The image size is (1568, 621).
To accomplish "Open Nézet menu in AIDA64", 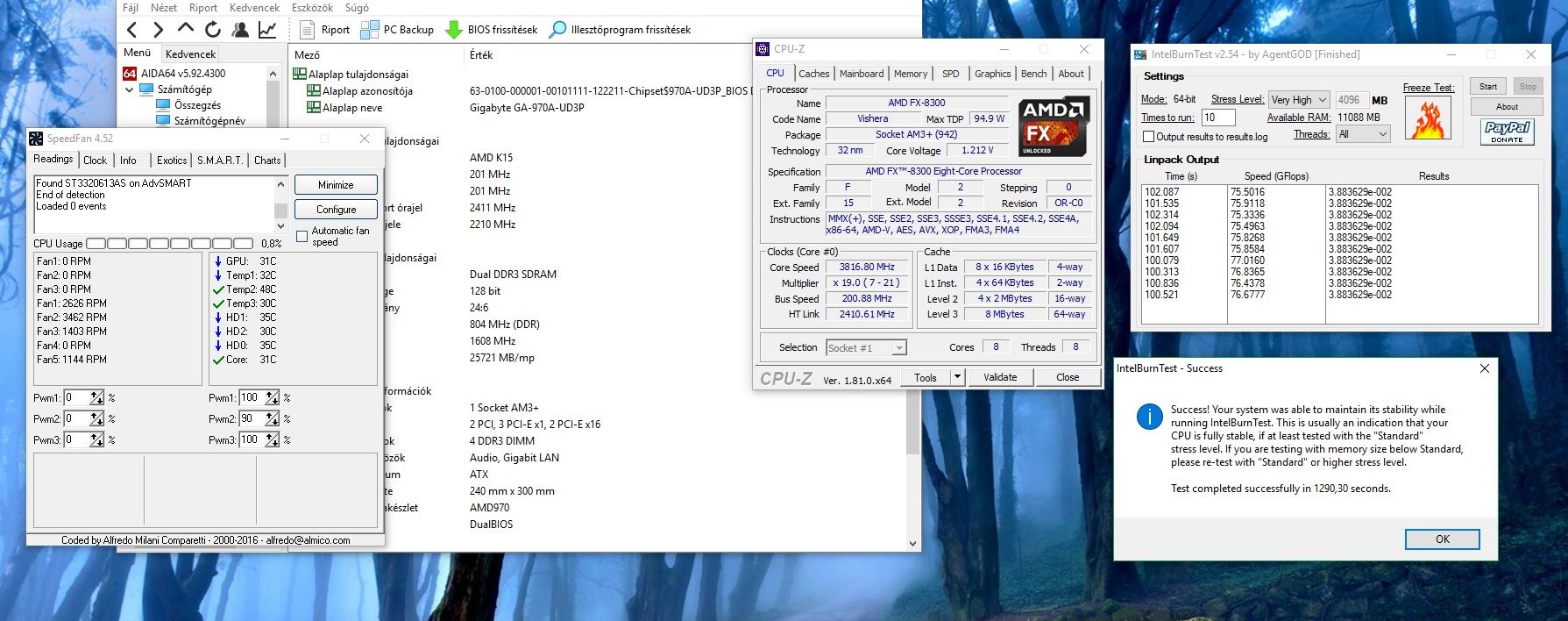I will coord(164,8).
